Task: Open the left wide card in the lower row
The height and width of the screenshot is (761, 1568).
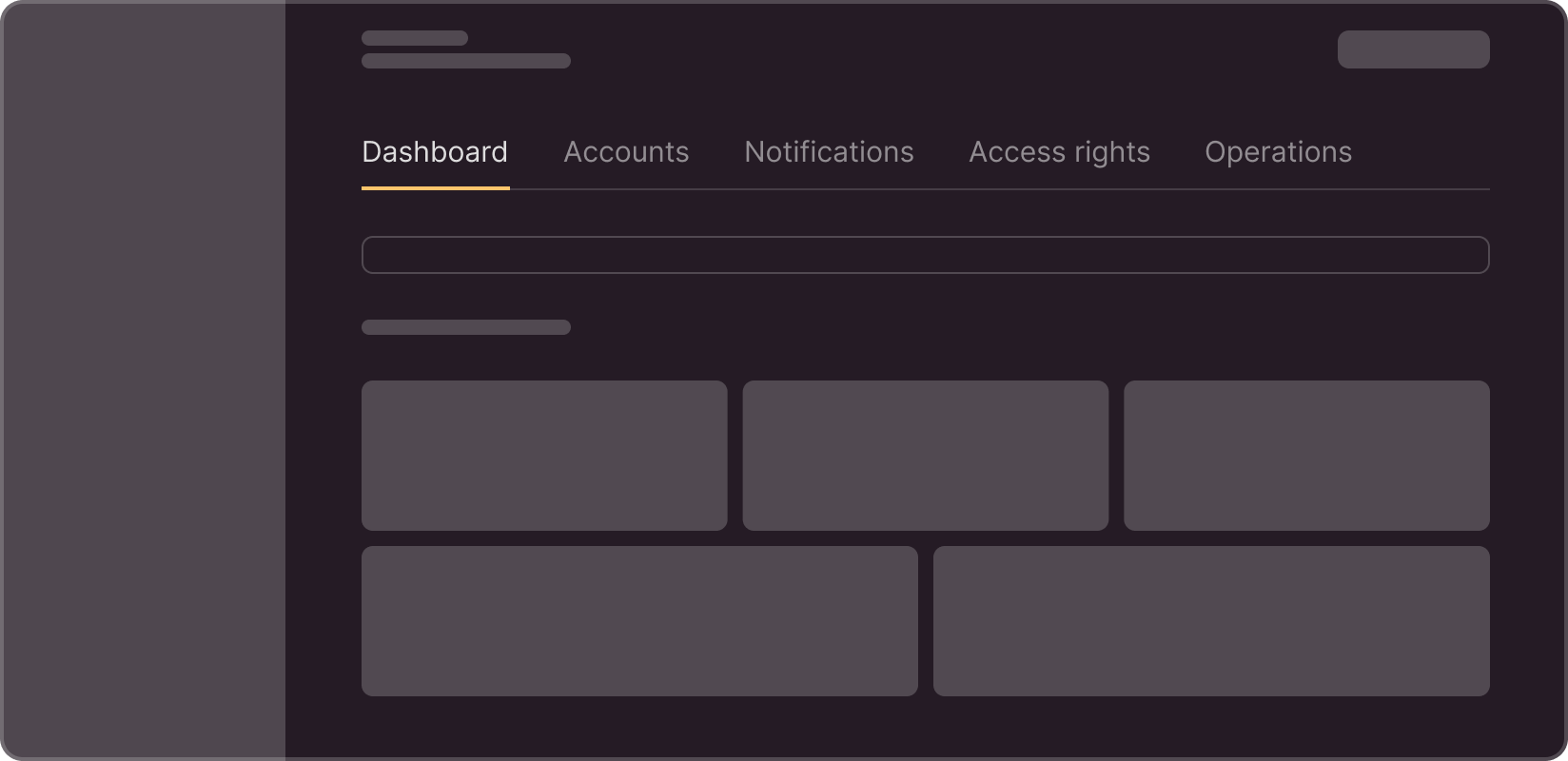Action: point(639,621)
